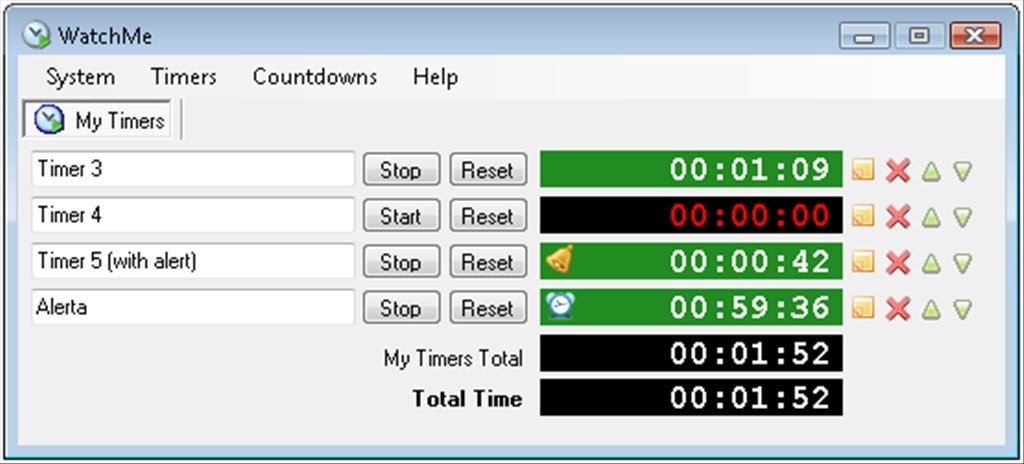Stop the Alerta timer
Image resolution: width=1024 pixels, height=464 pixels.
401,308
